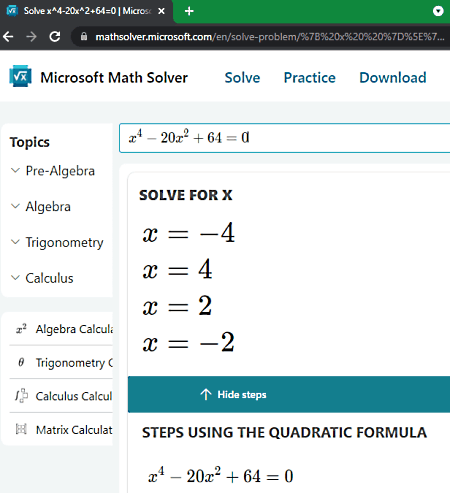Open the Download menu item
This screenshot has width=450, height=493.
[x=393, y=78]
